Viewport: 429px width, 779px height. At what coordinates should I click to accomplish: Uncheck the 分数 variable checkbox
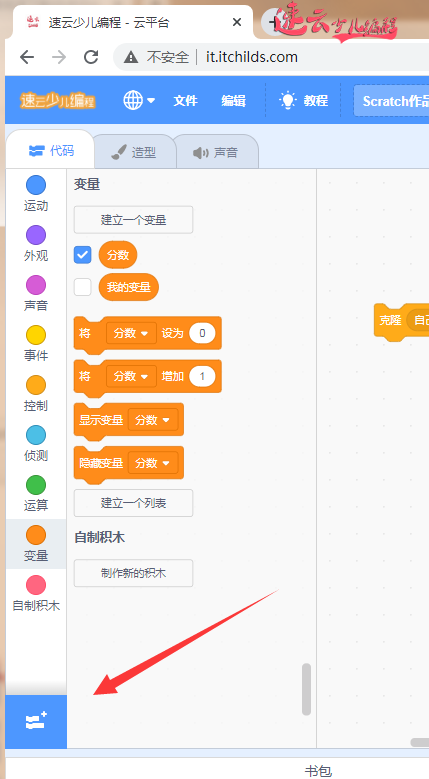point(82,255)
